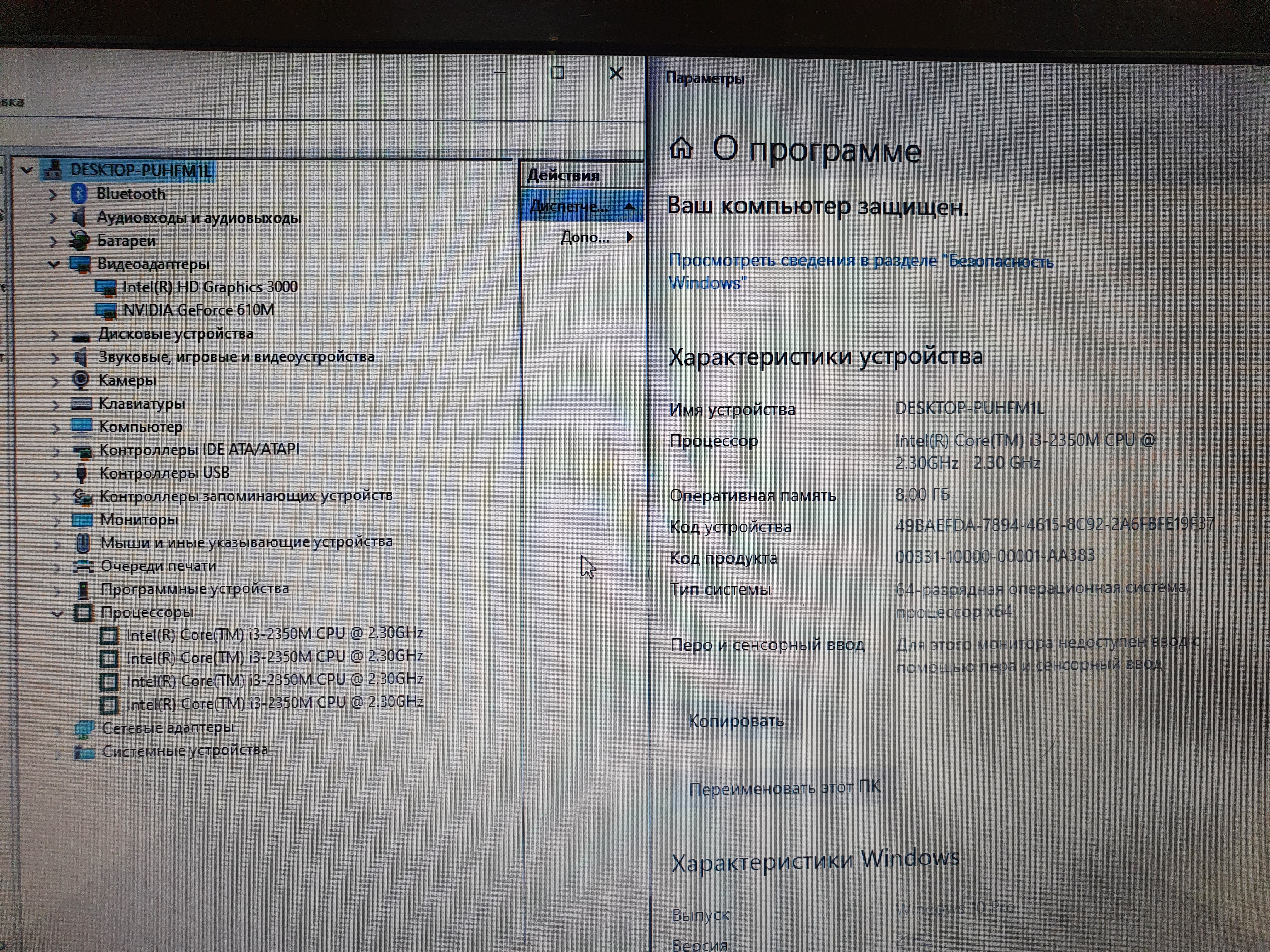The width and height of the screenshot is (1270, 952).
Task: Click the Программные устройства icon
Action: click(84, 589)
